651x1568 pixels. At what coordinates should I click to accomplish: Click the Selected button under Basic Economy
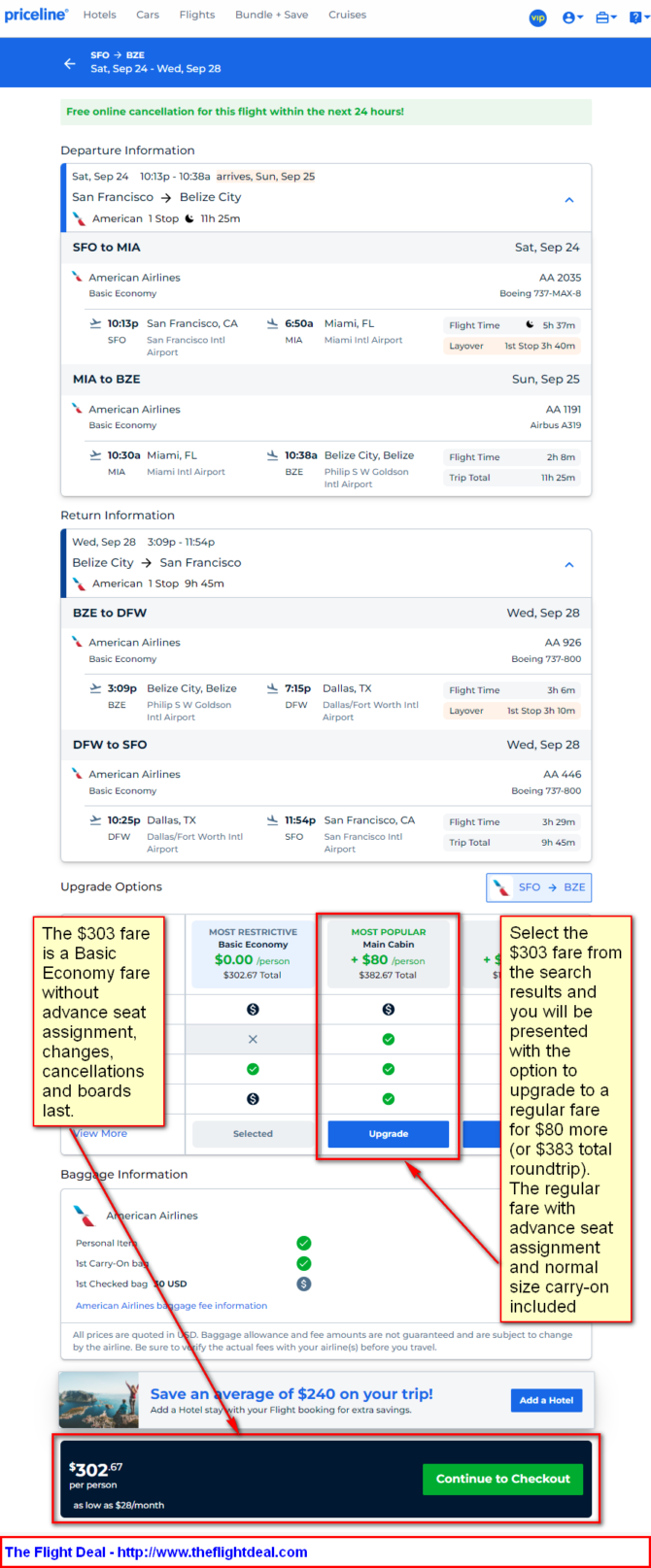click(253, 1134)
